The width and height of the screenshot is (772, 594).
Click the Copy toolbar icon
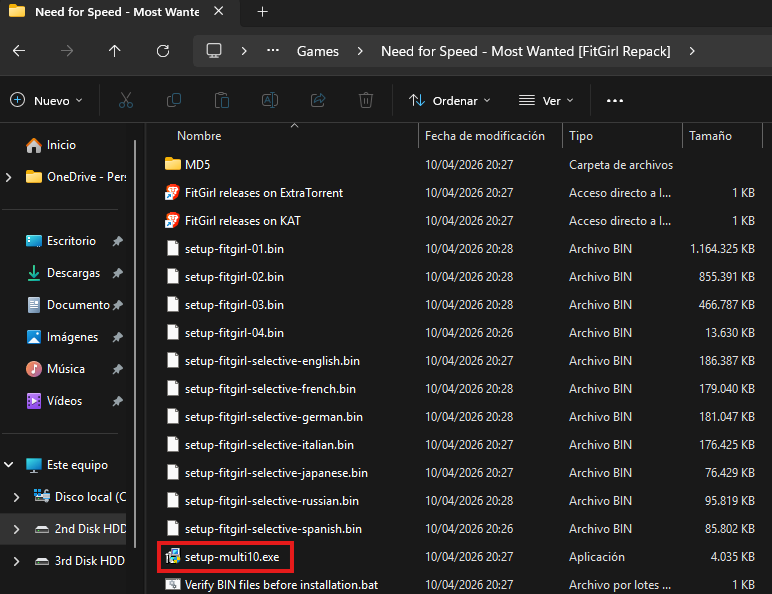pos(174,100)
